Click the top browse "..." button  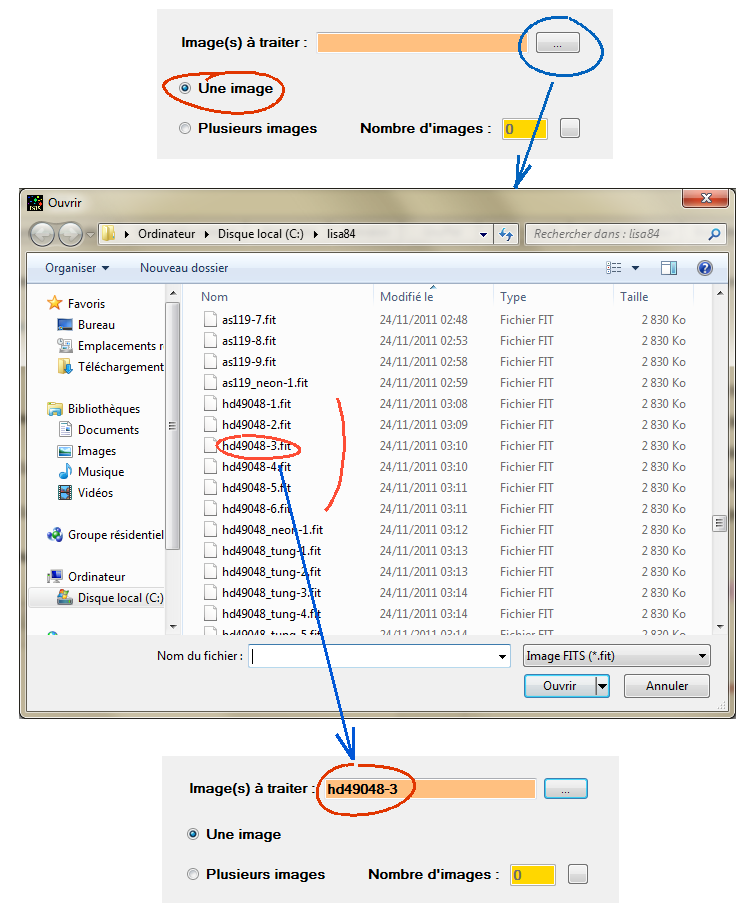point(557,43)
